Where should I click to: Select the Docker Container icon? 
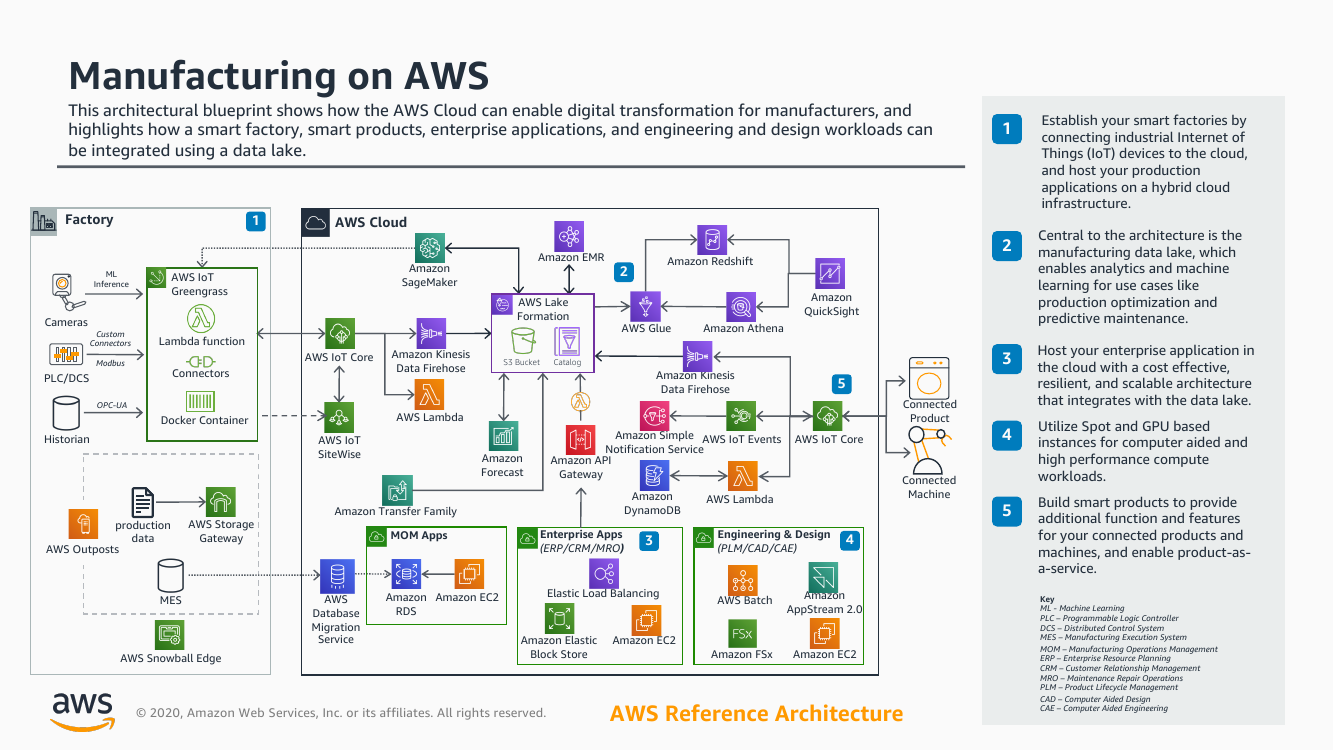(x=203, y=403)
